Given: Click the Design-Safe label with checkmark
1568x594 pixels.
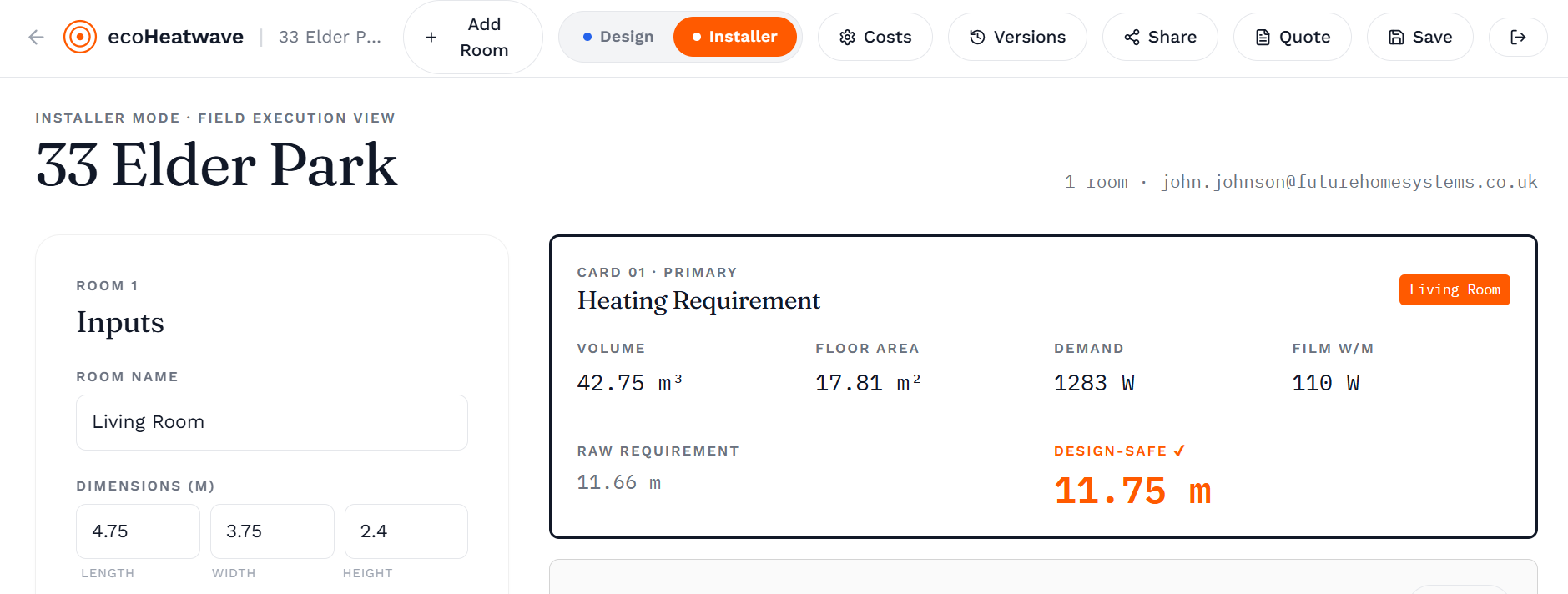Looking at the screenshot, I should pyautogui.click(x=1119, y=451).
